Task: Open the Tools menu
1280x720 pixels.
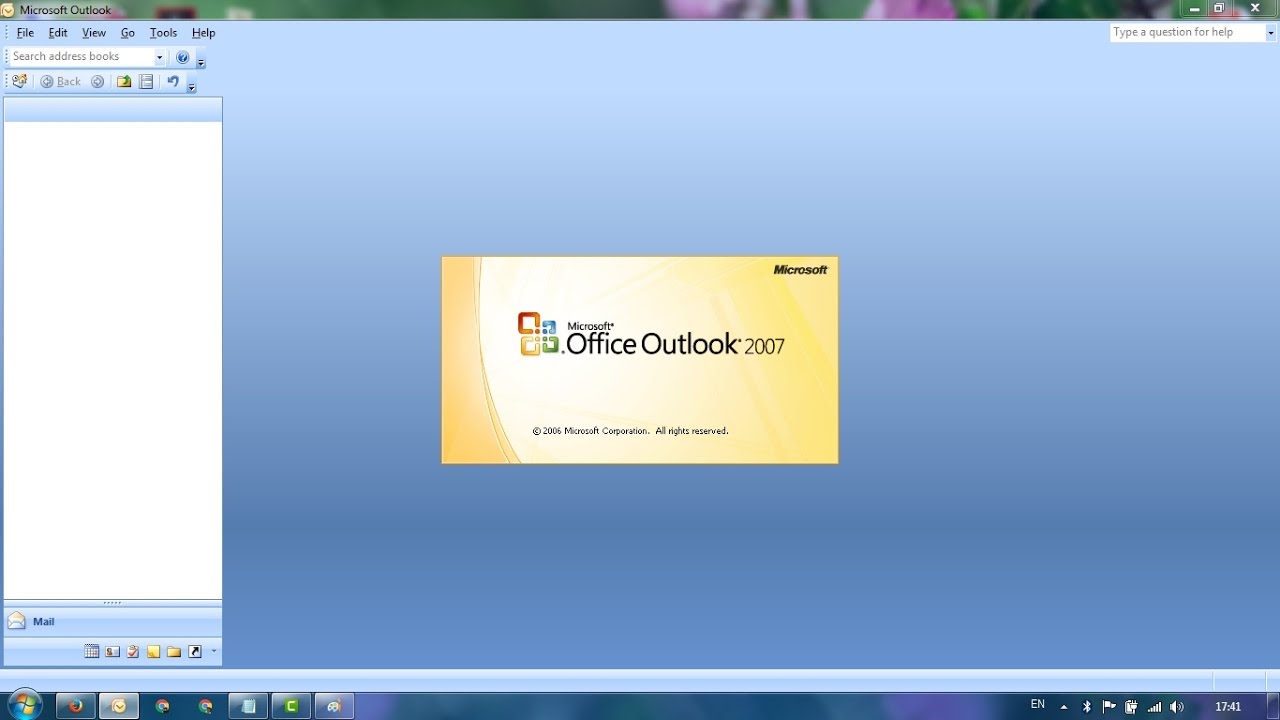Action: [163, 33]
